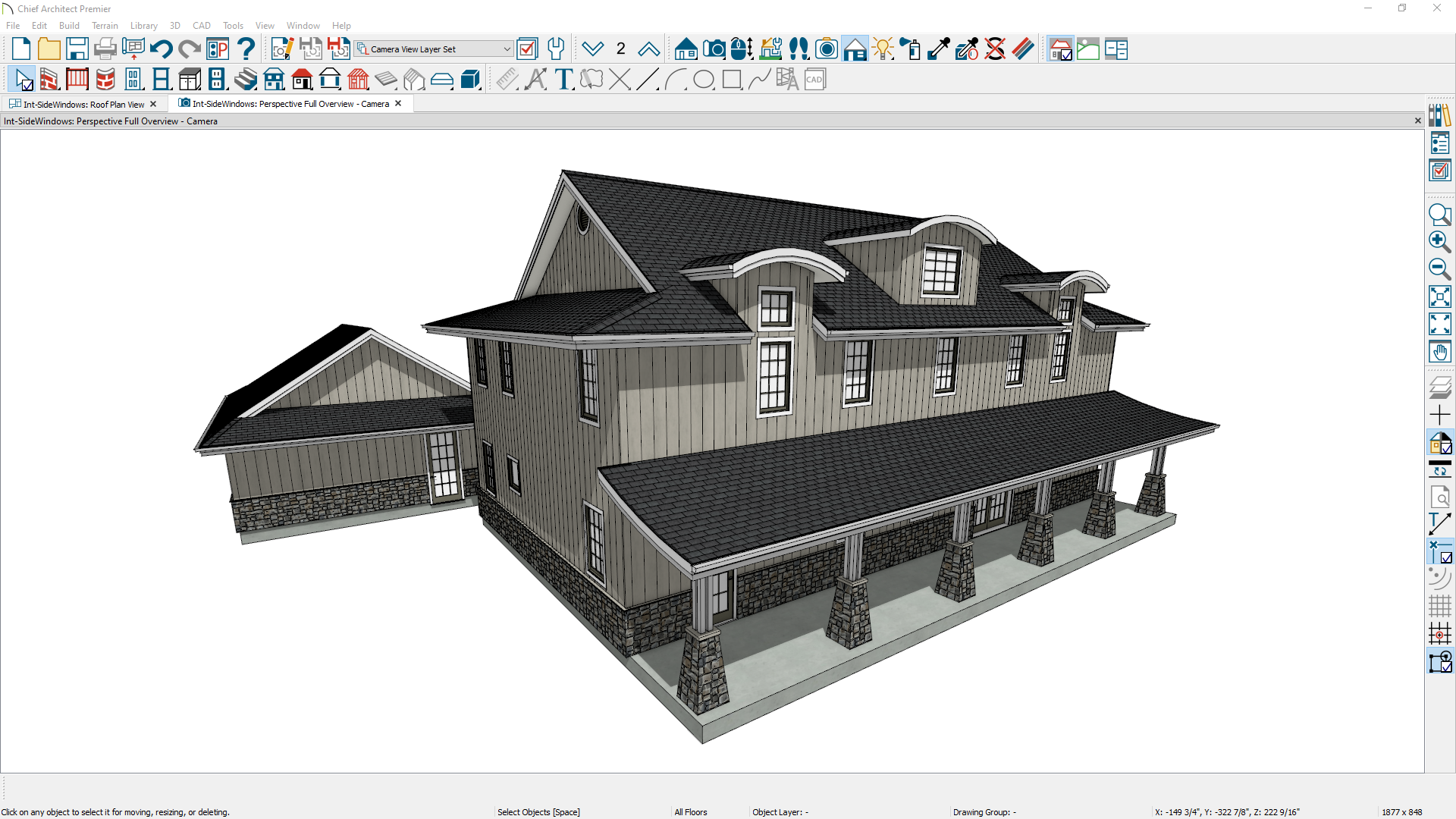Click the Zoom In magnifier icon

1439,242
